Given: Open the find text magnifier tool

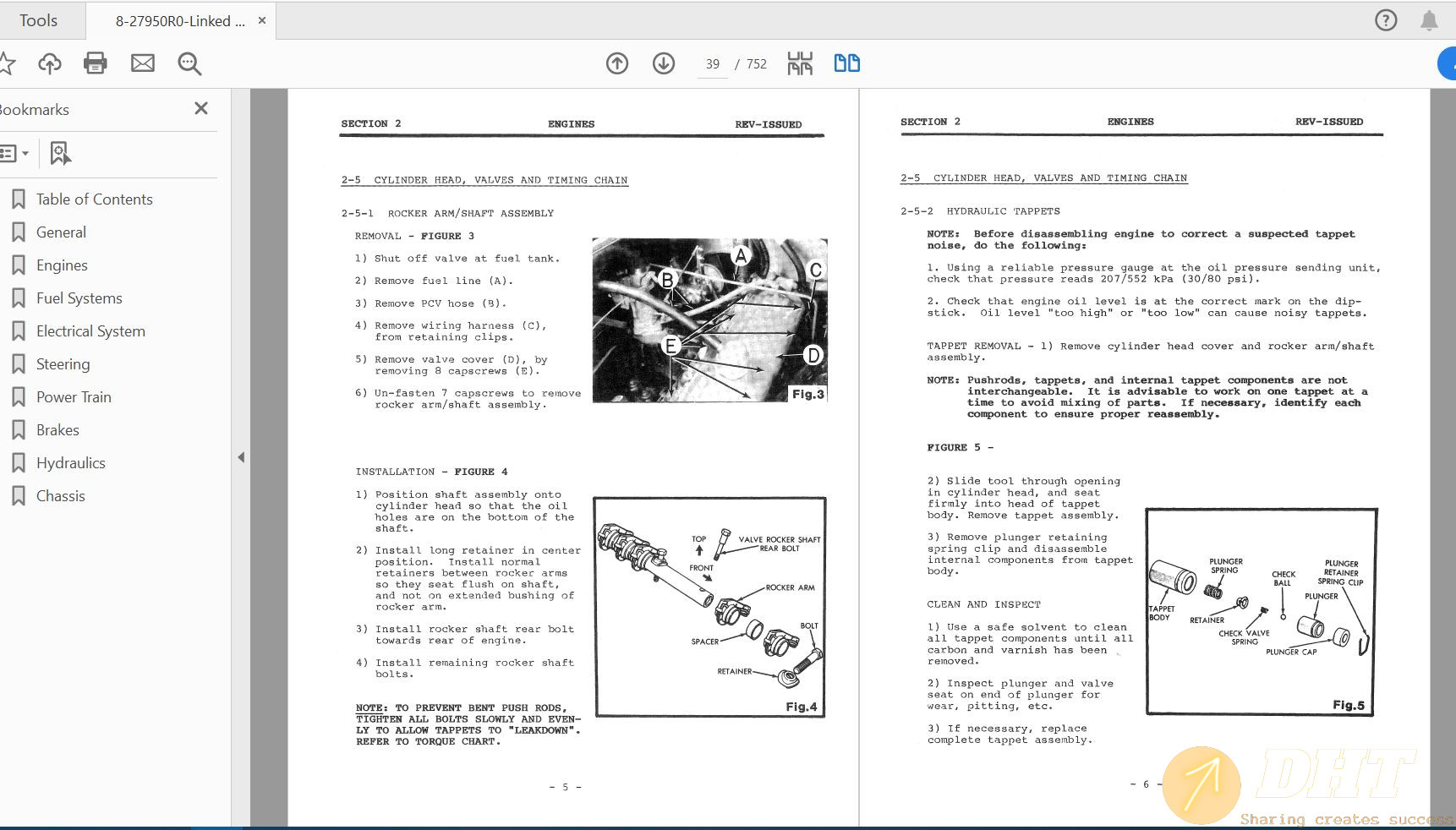Looking at the screenshot, I should [x=189, y=63].
